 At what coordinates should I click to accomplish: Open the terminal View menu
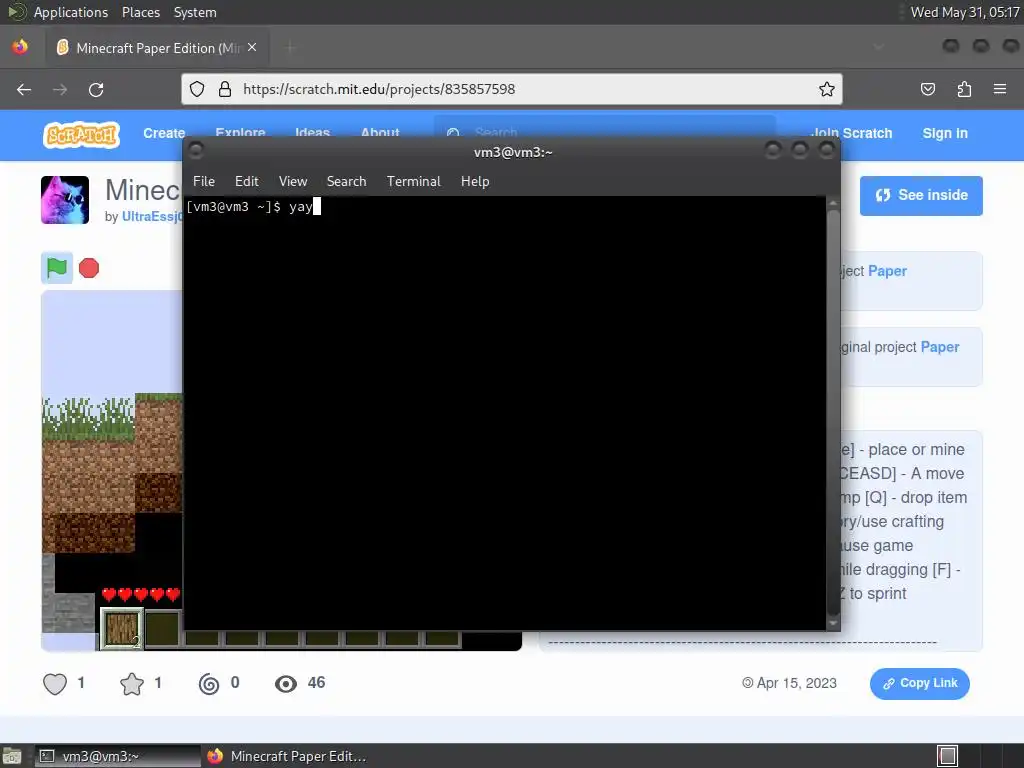pyautogui.click(x=293, y=182)
